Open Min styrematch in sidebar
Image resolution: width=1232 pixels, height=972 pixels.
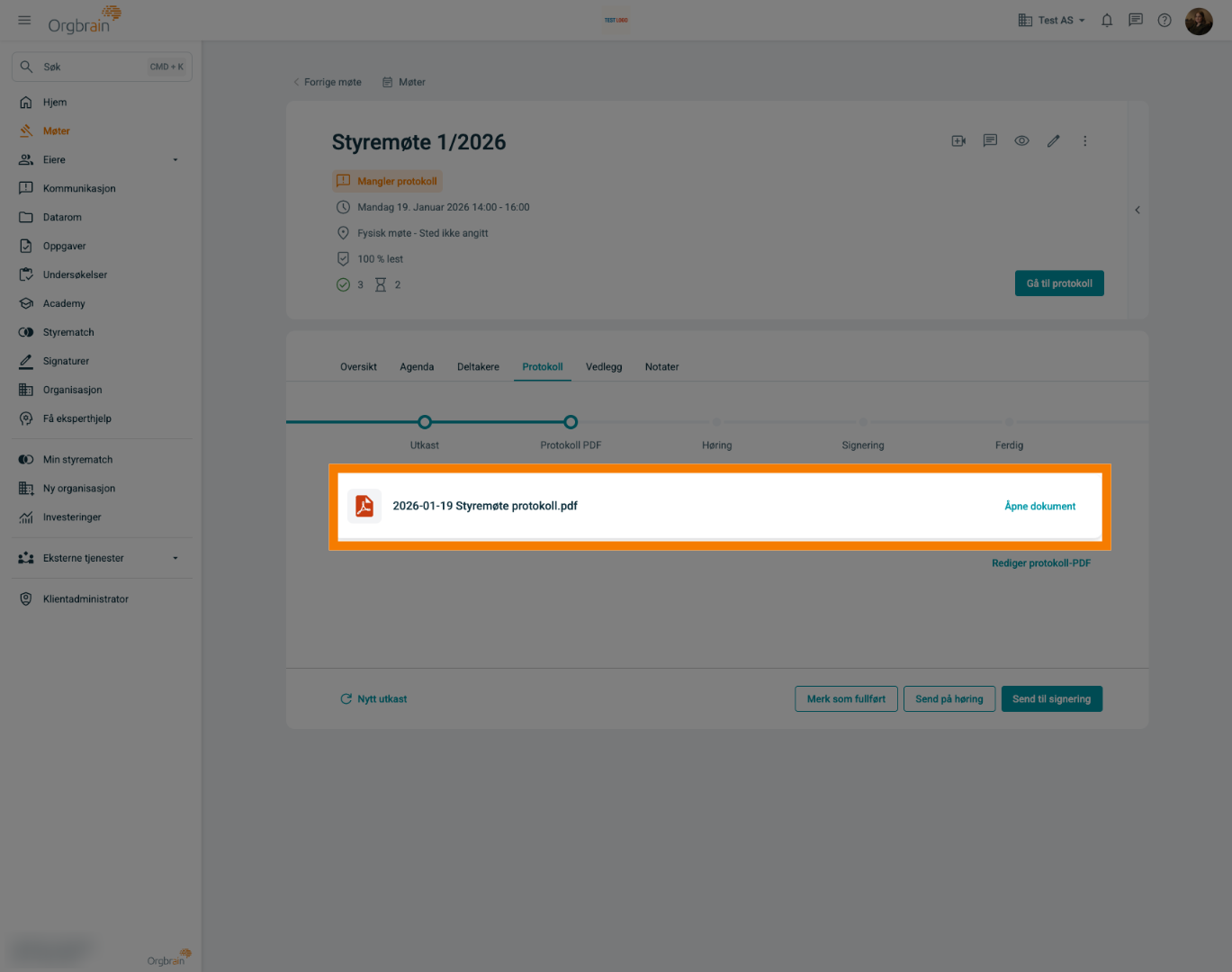click(77, 460)
